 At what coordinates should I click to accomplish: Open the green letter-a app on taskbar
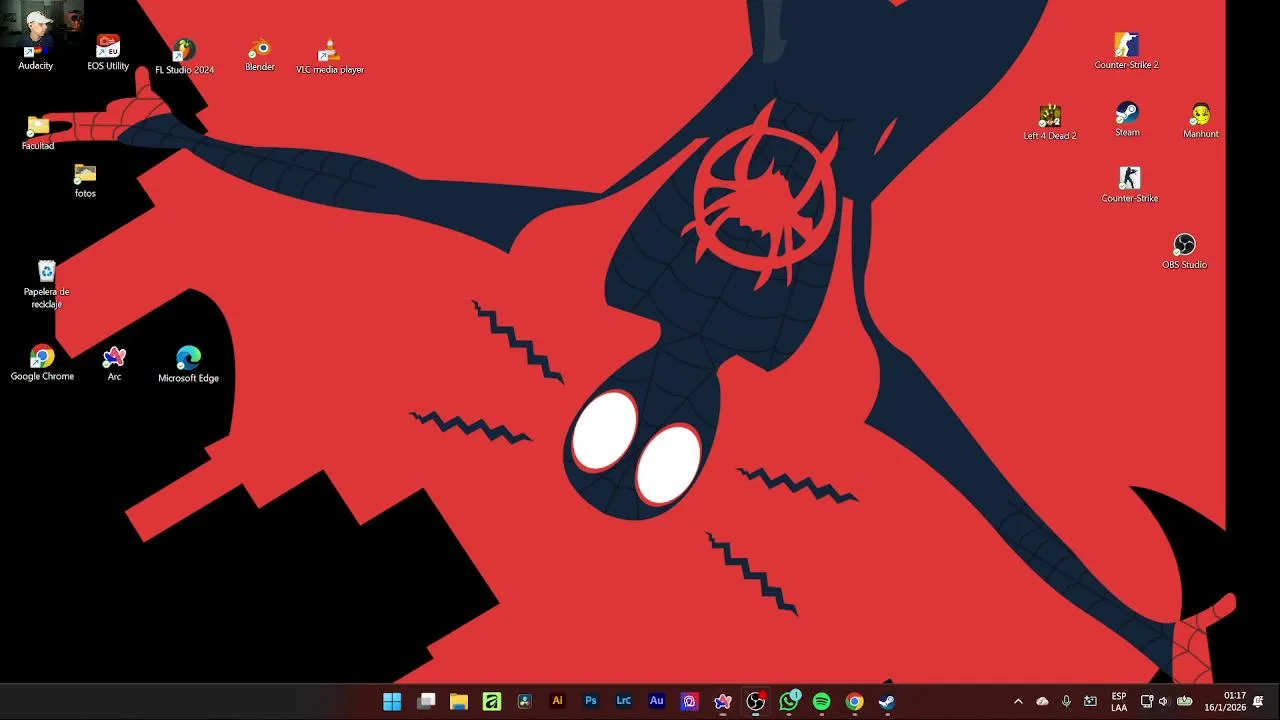pyautogui.click(x=492, y=702)
